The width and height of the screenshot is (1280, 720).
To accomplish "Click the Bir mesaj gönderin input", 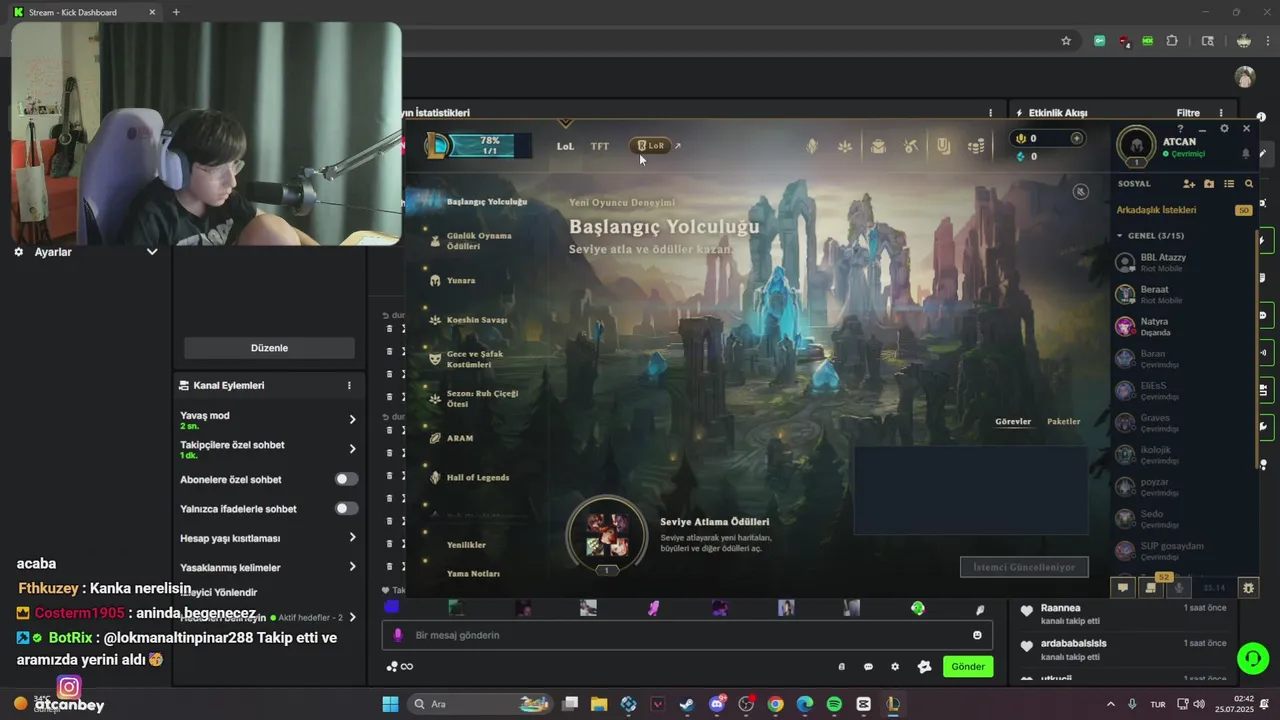I will [687, 635].
